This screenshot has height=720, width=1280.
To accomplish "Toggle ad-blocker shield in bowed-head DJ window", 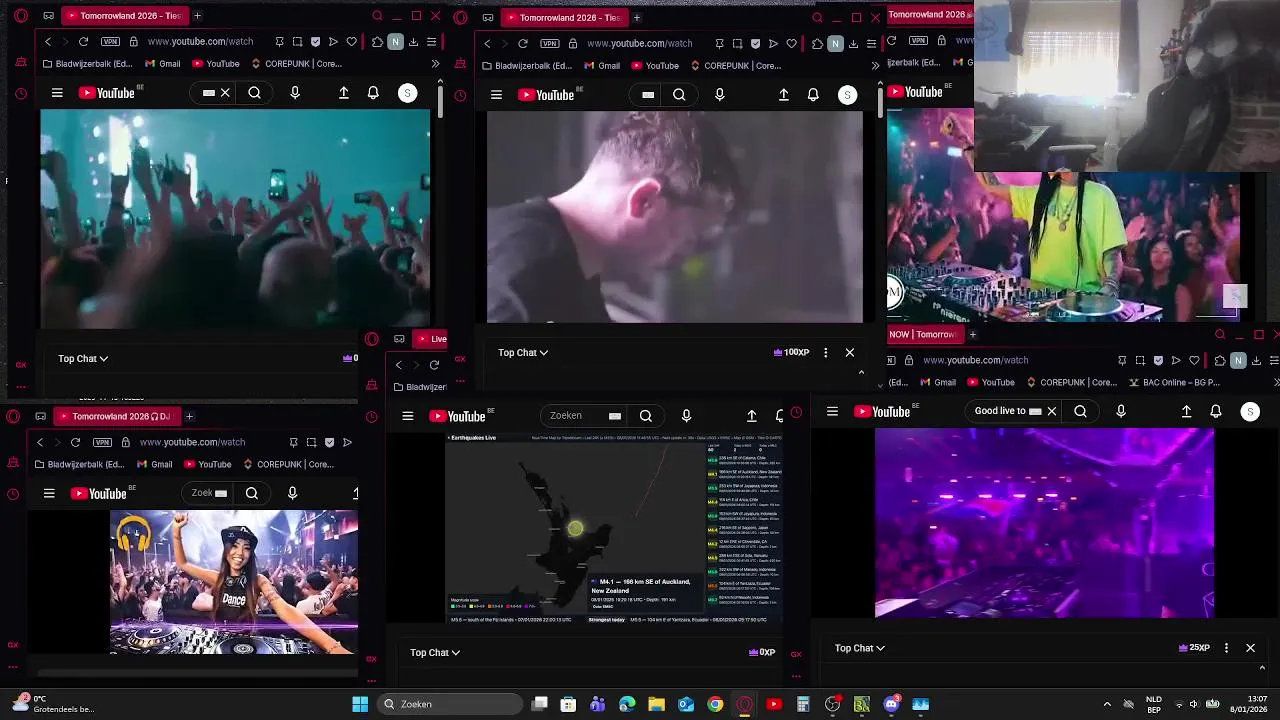I will click(x=755, y=44).
